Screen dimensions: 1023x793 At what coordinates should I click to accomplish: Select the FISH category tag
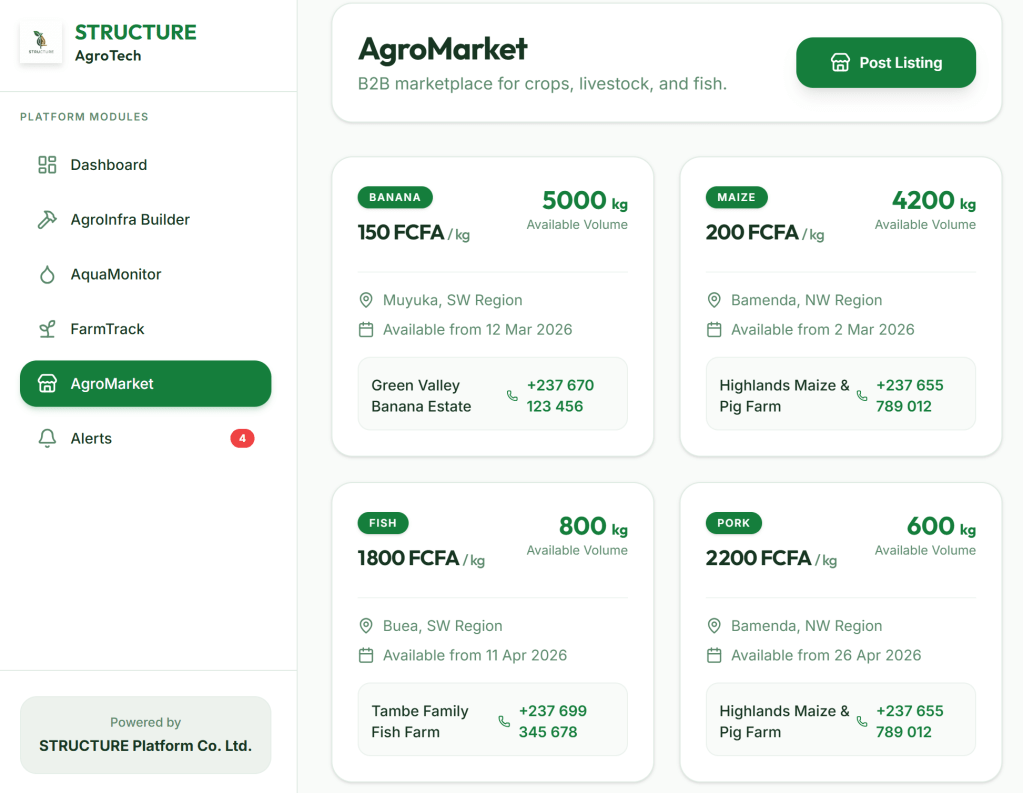(383, 523)
